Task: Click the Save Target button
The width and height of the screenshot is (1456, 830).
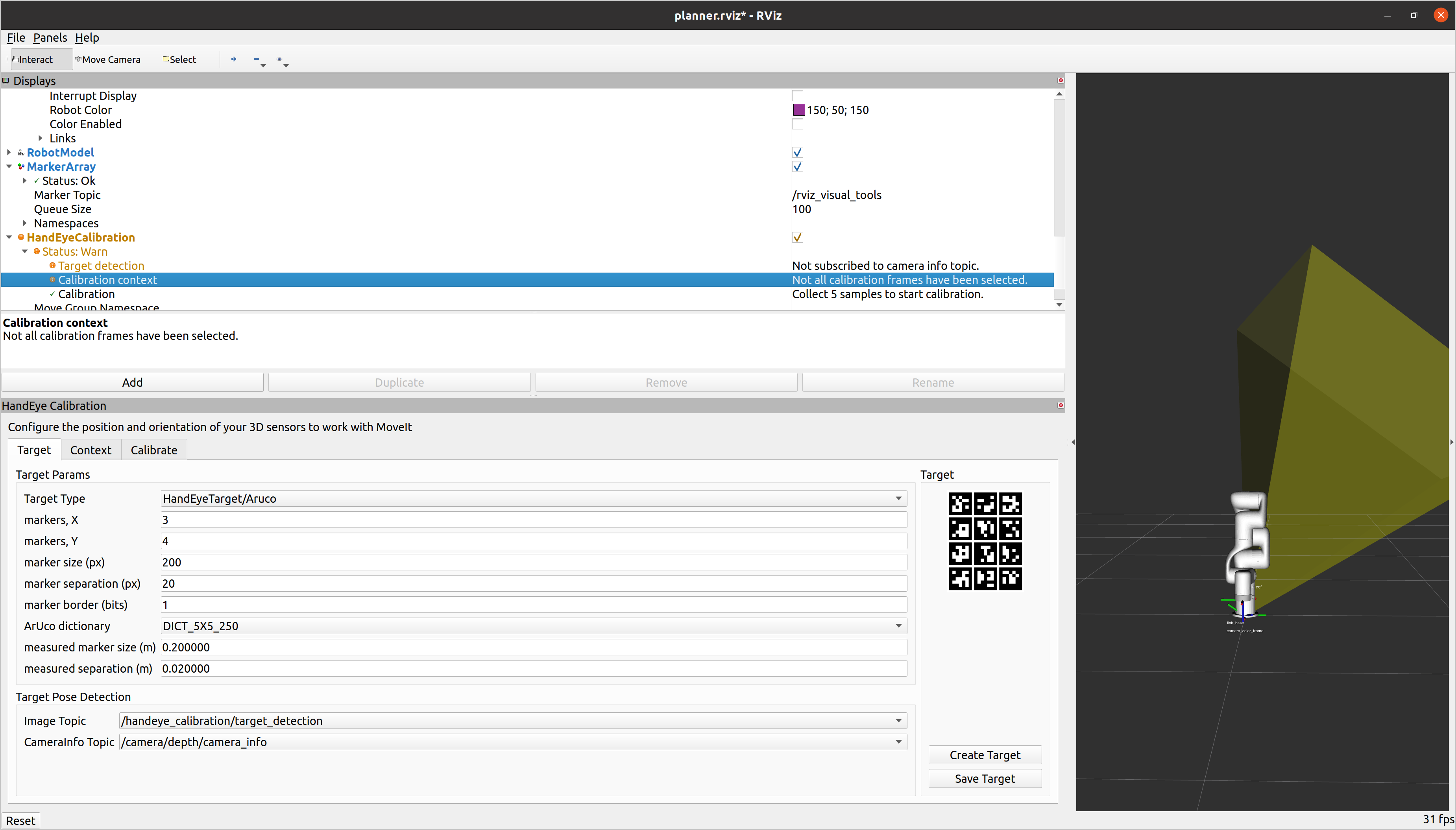Action: point(985,779)
